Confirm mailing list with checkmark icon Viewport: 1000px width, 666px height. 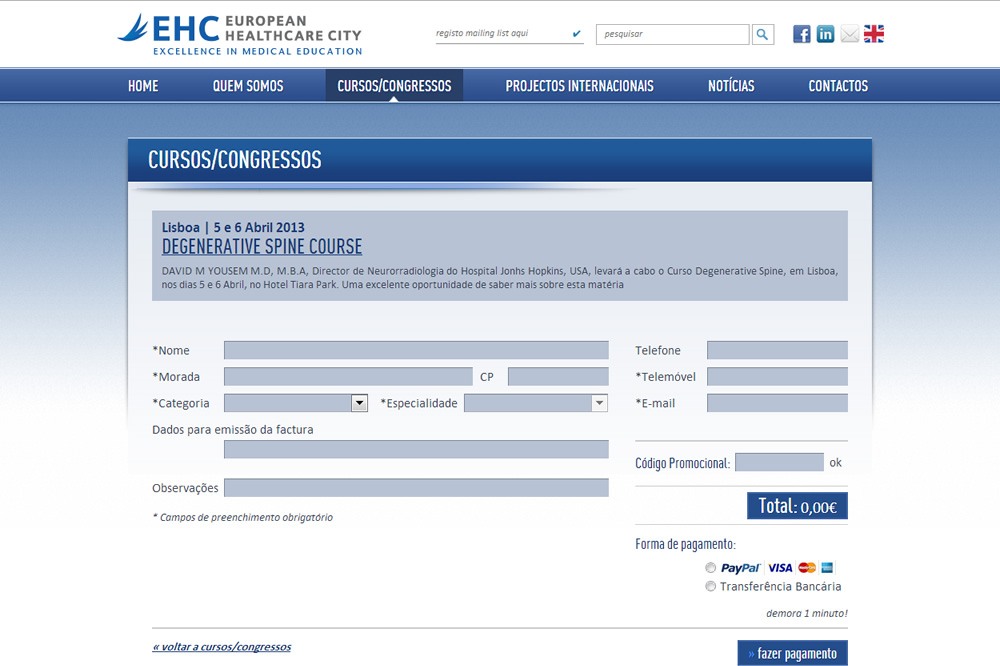point(577,34)
